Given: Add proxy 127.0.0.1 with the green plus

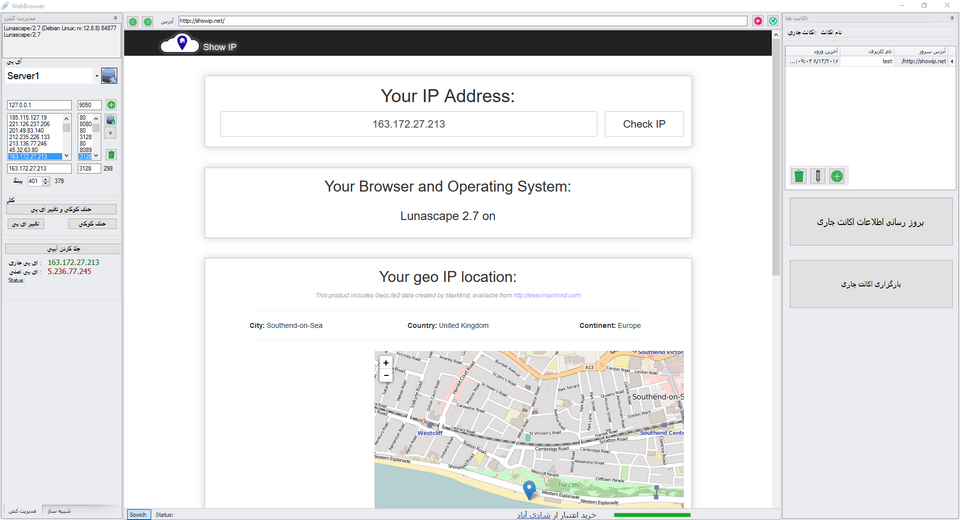Looking at the screenshot, I should coord(111,105).
